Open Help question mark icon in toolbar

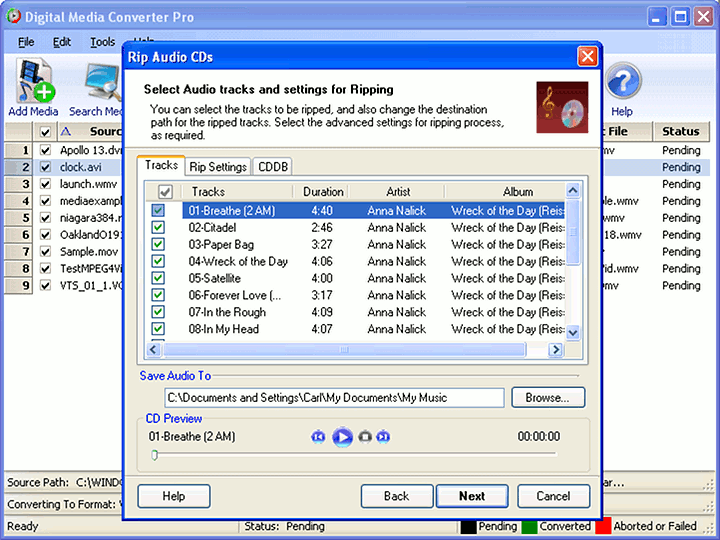pos(622,89)
